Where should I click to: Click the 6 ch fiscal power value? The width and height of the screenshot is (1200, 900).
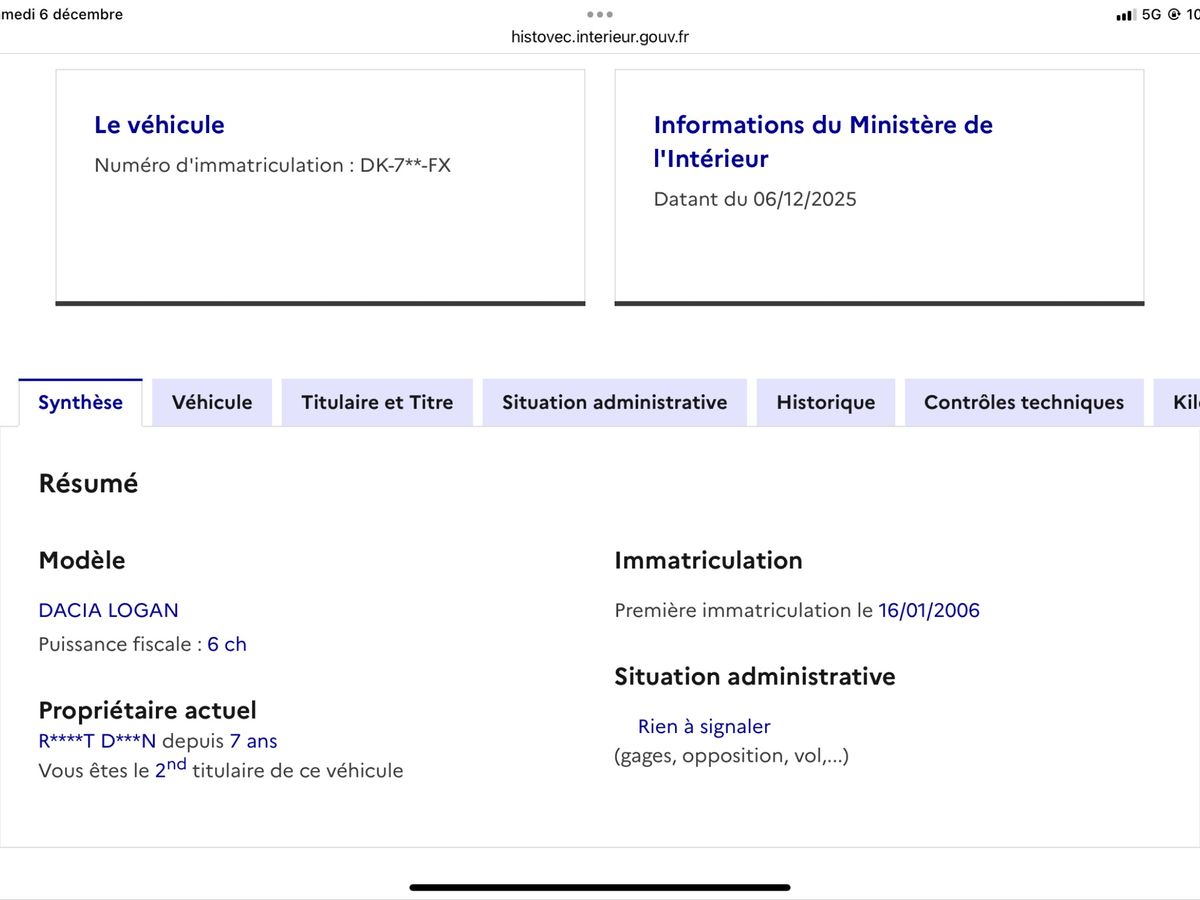point(227,644)
